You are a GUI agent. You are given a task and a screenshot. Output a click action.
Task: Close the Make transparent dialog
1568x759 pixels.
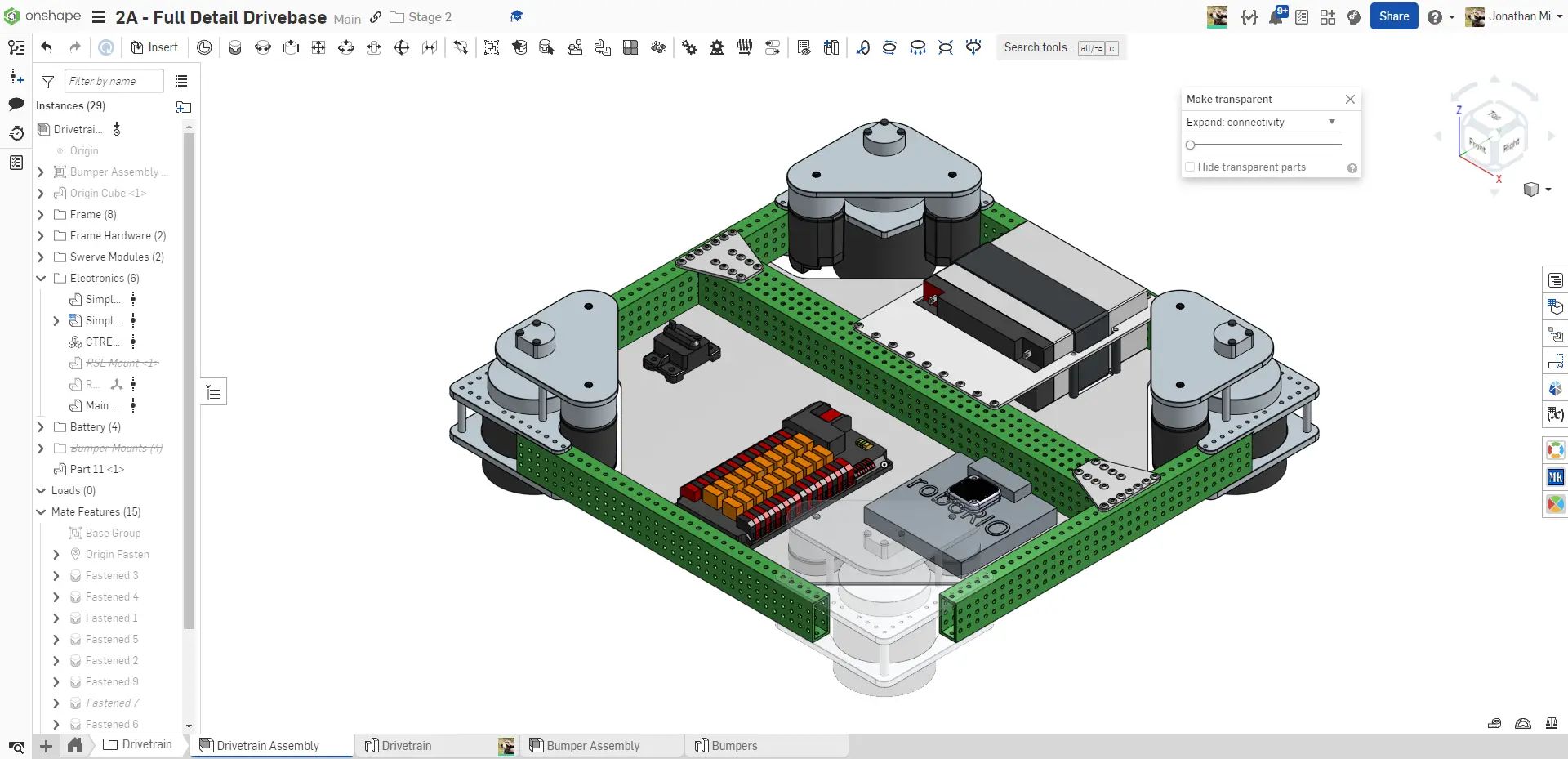coord(1350,100)
